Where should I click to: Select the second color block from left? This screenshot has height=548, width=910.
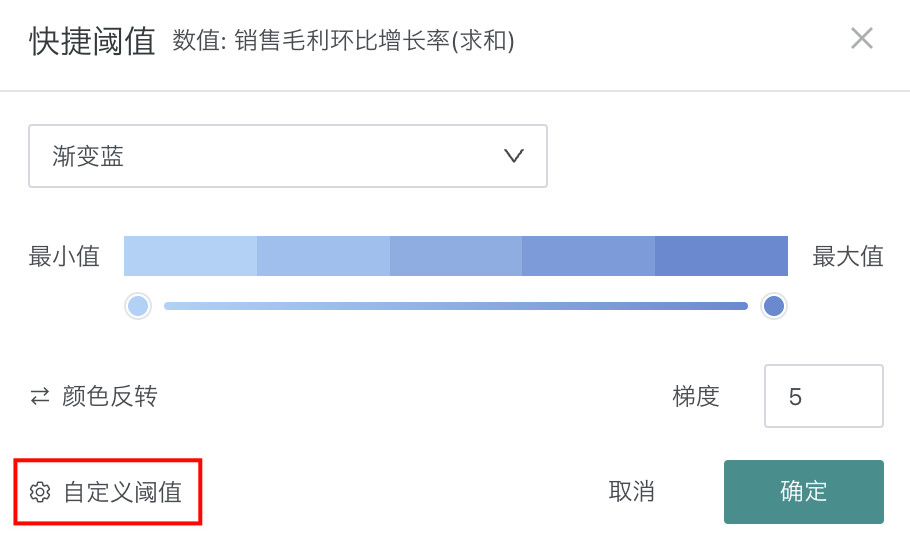click(323, 256)
